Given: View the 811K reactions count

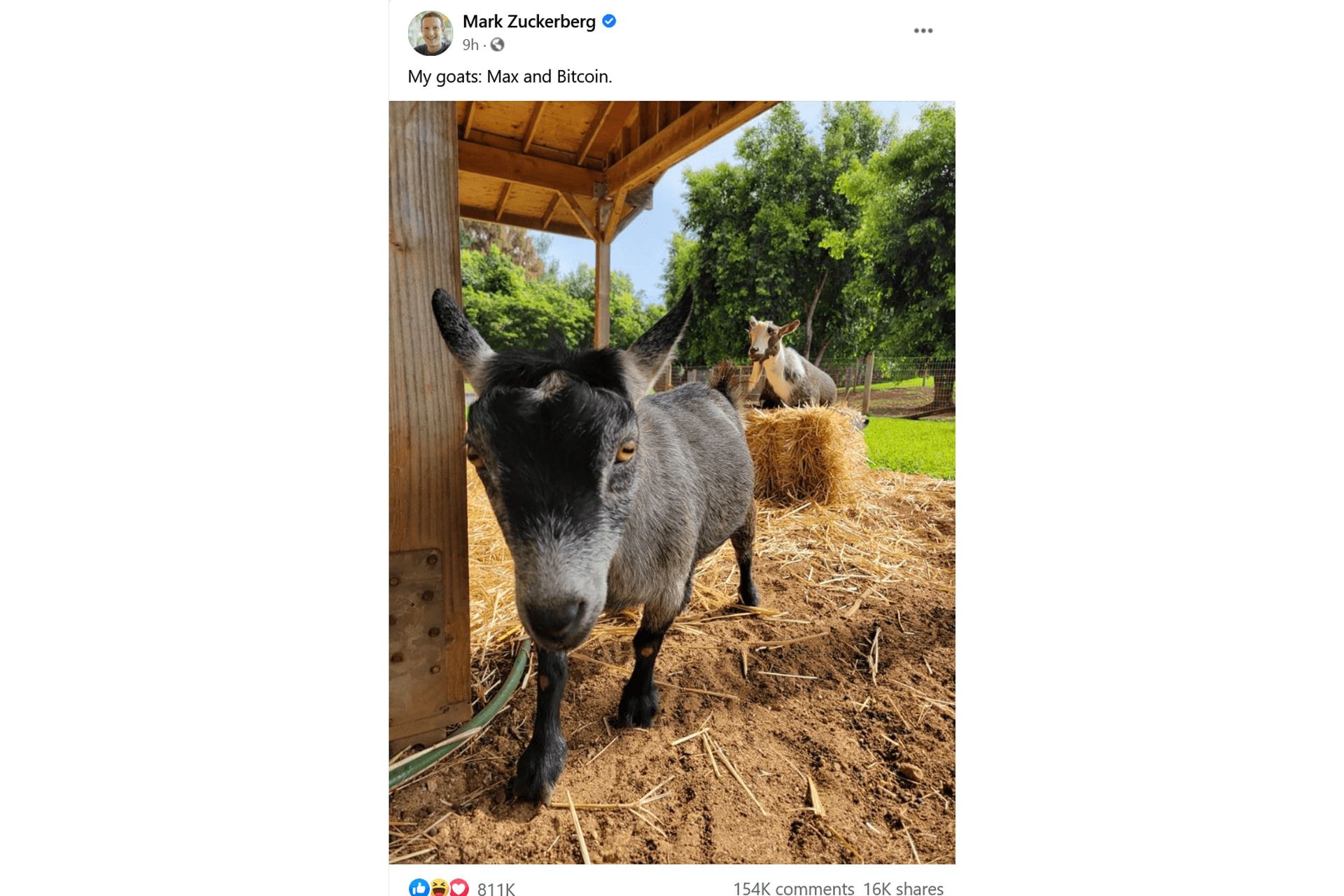Looking at the screenshot, I should tap(496, 888).
